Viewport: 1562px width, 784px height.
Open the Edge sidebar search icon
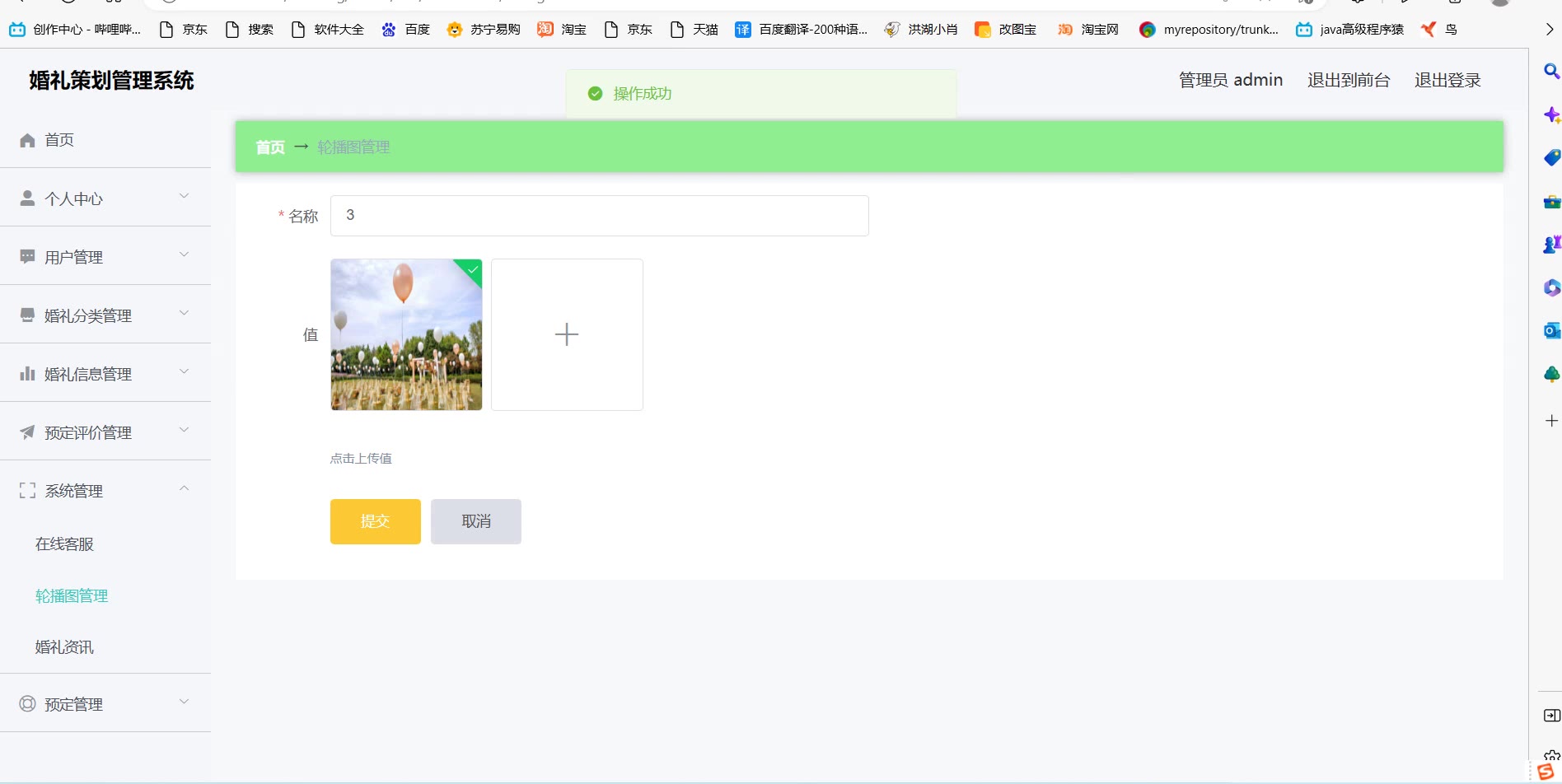point(1551,71)
